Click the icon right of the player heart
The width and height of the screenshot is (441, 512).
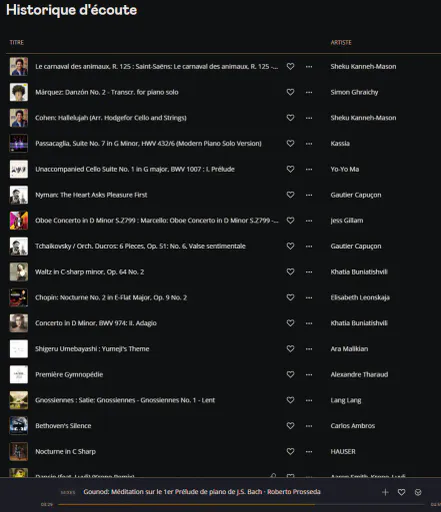pyautogui.click(x=418, y=492)
